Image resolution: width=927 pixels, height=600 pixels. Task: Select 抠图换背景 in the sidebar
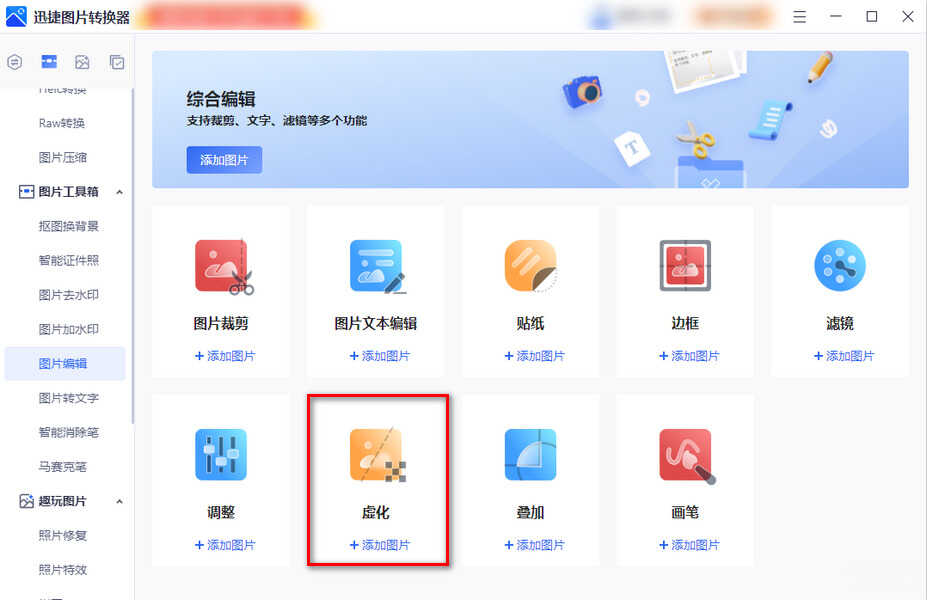[69, 226]
